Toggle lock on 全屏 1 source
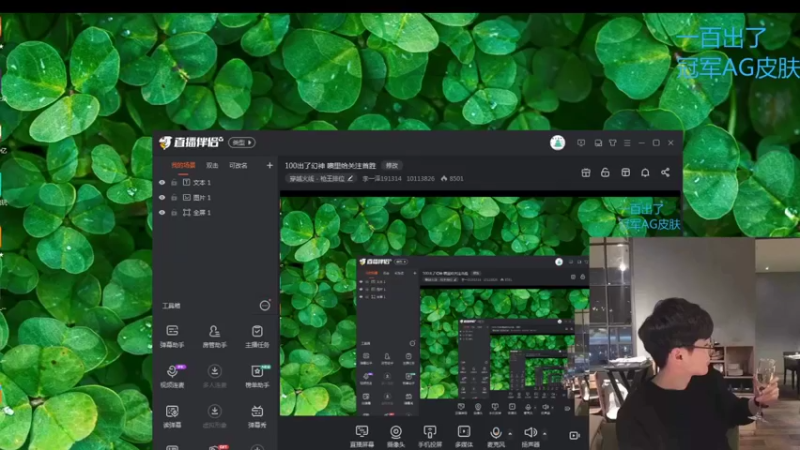Screen dimensions: 800x450 pos(174,212)
